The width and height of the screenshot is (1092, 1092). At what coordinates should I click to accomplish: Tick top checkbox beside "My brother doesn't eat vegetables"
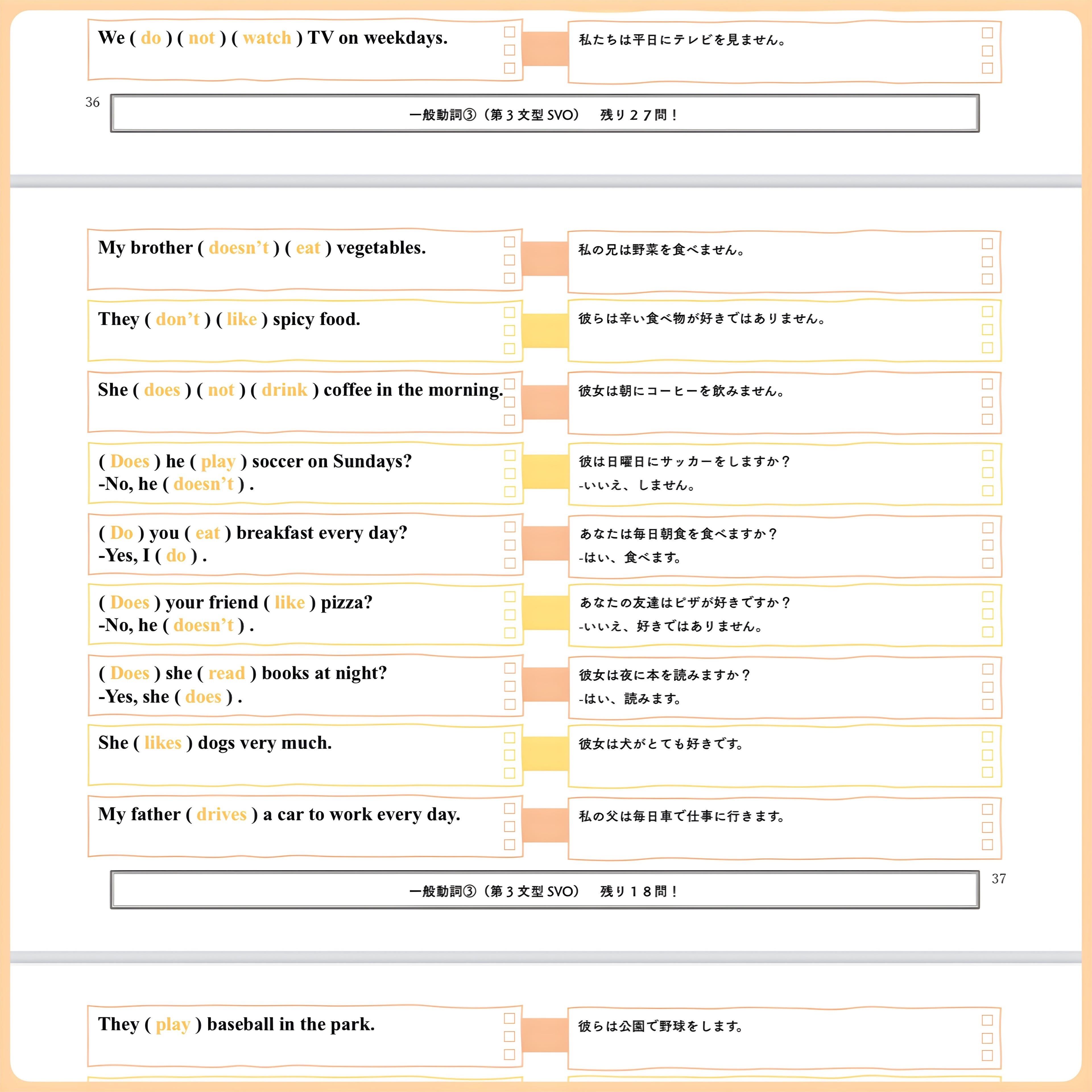pos(509,242)
